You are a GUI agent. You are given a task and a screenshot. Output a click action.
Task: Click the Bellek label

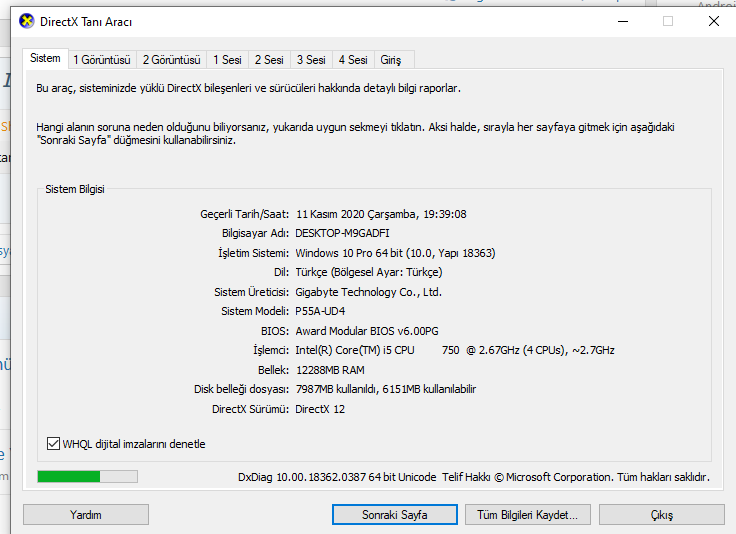(x=274, y=370)
